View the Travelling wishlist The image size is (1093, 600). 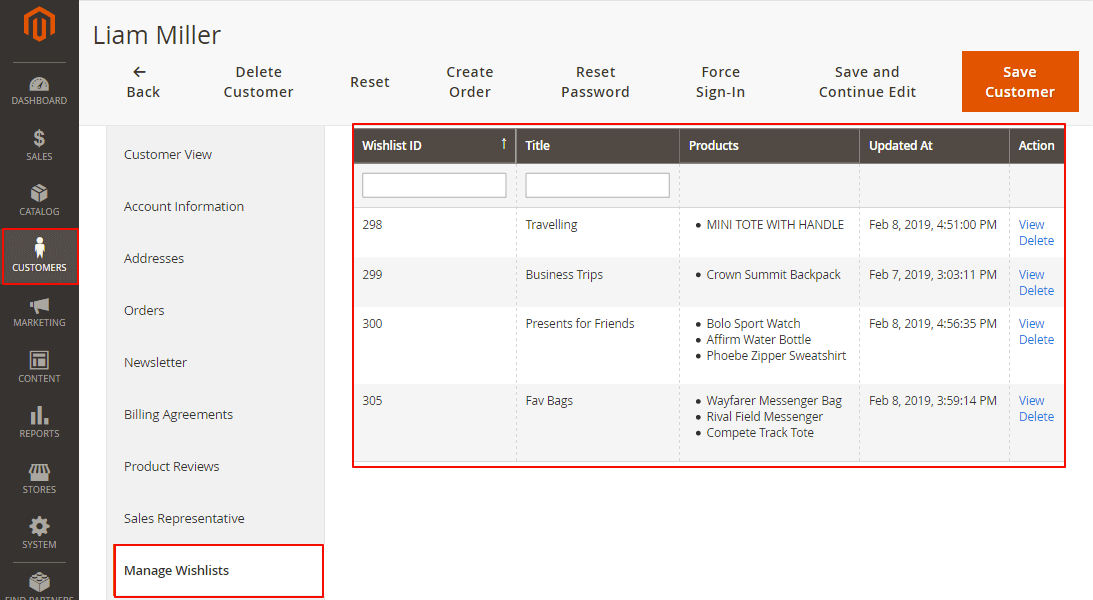[x=1031, y=225]
